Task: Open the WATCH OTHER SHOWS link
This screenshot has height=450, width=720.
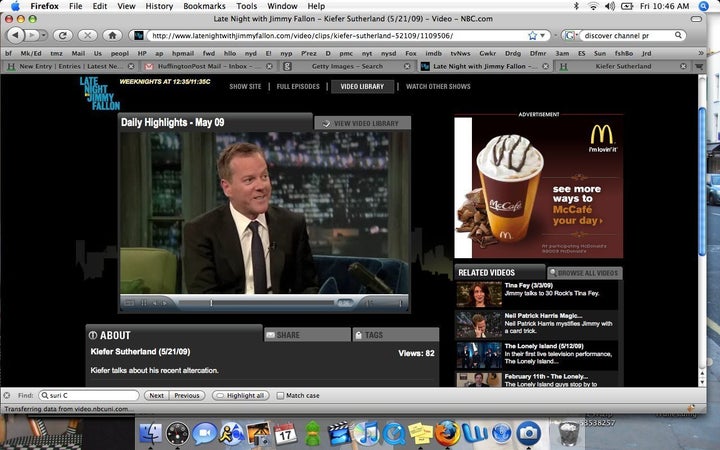Action: coord(438,86)
